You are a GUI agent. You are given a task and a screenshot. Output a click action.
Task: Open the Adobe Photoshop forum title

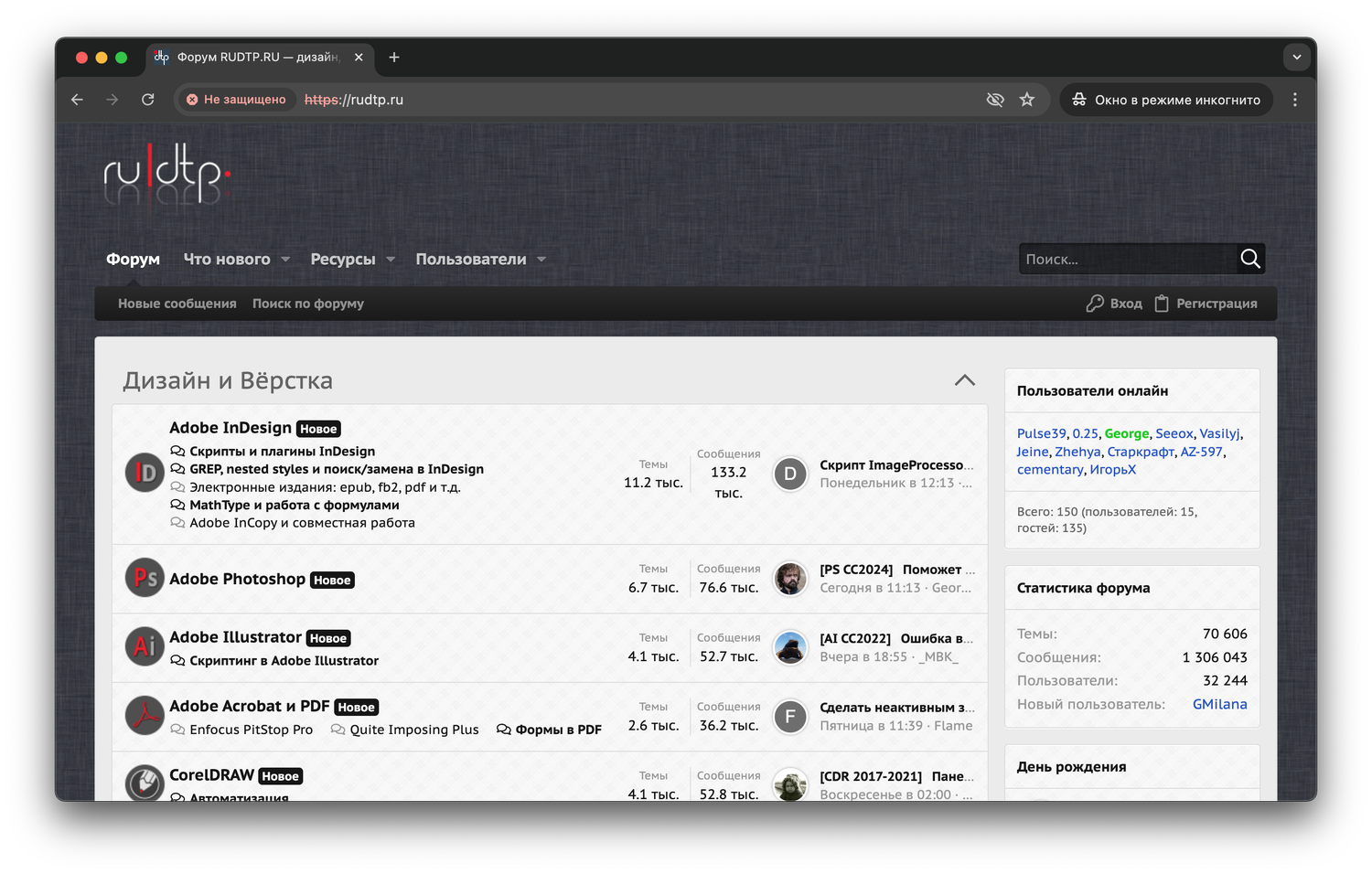pyautogui.click(x=237, y=579)
